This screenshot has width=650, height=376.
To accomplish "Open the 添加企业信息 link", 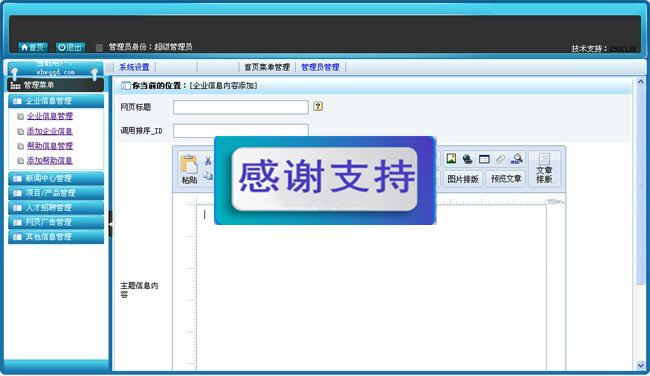I will (50, 131).
